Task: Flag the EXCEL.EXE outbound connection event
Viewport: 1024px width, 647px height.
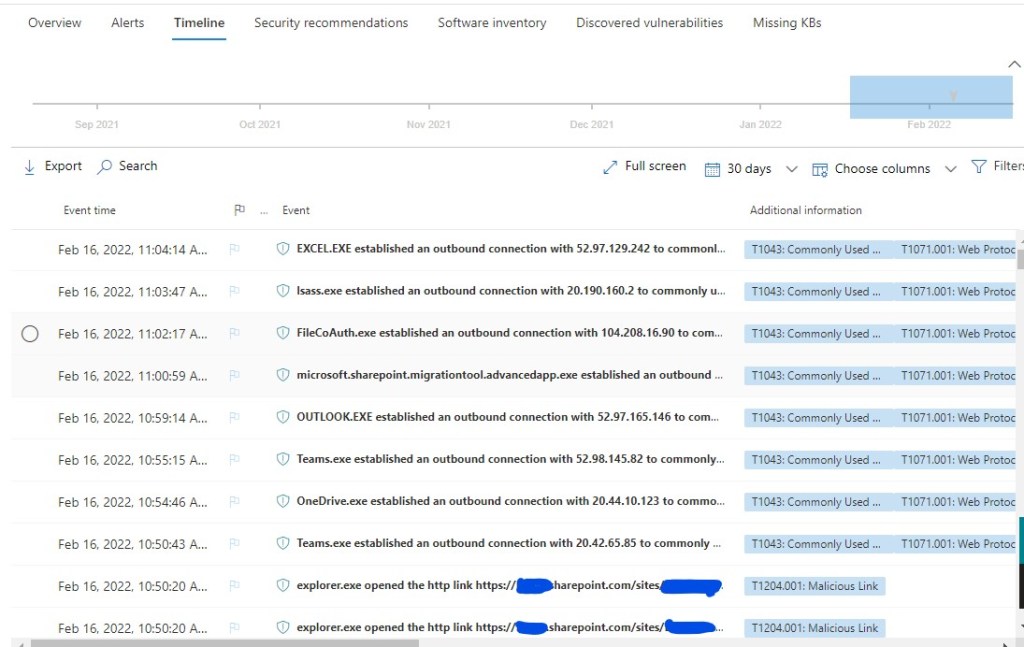Action: [235, 250]
